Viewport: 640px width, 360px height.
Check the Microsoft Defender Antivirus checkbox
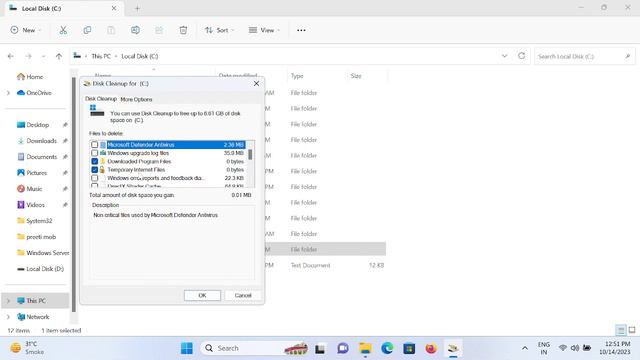(x=95, y=144)
